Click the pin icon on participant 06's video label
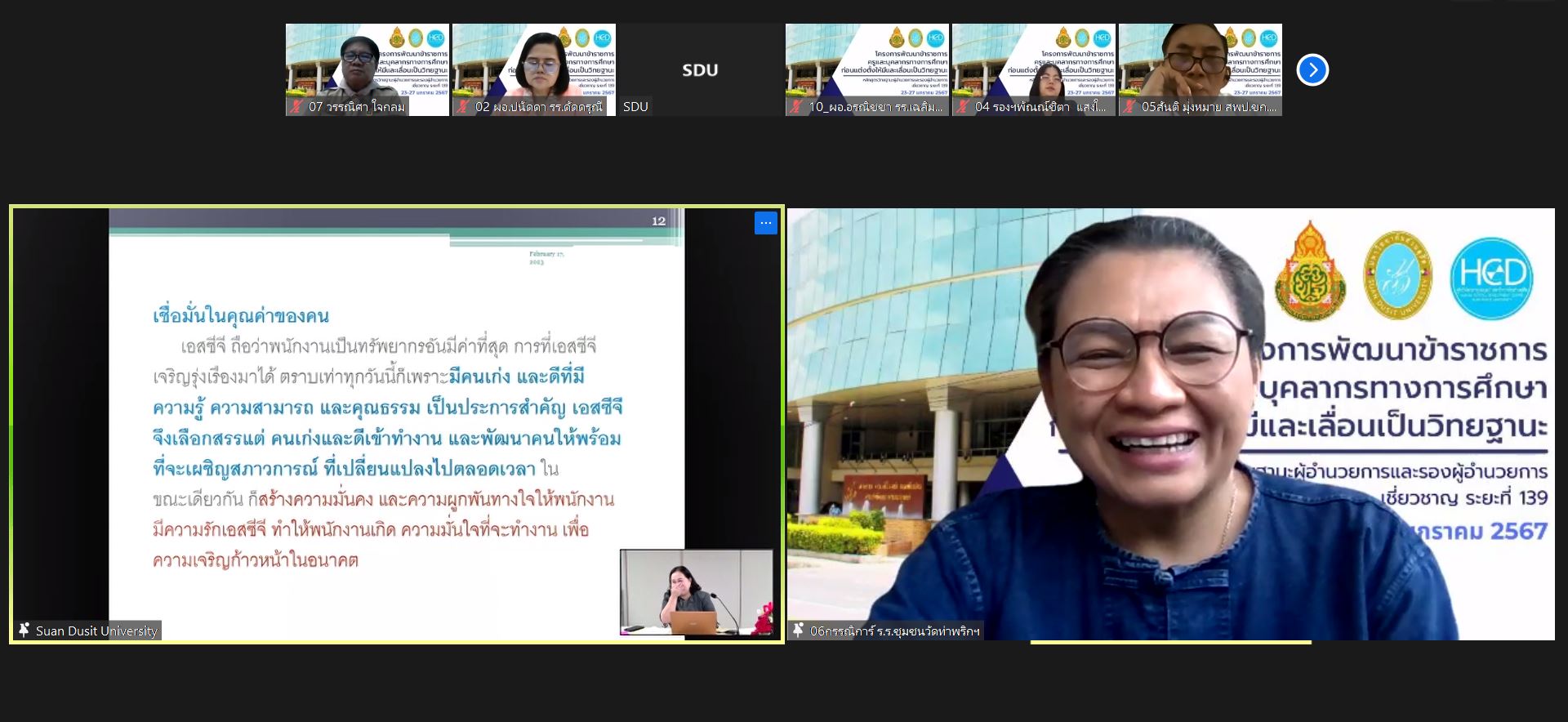Viewport: 1568px width, 722px height. (x=798, y=631)
